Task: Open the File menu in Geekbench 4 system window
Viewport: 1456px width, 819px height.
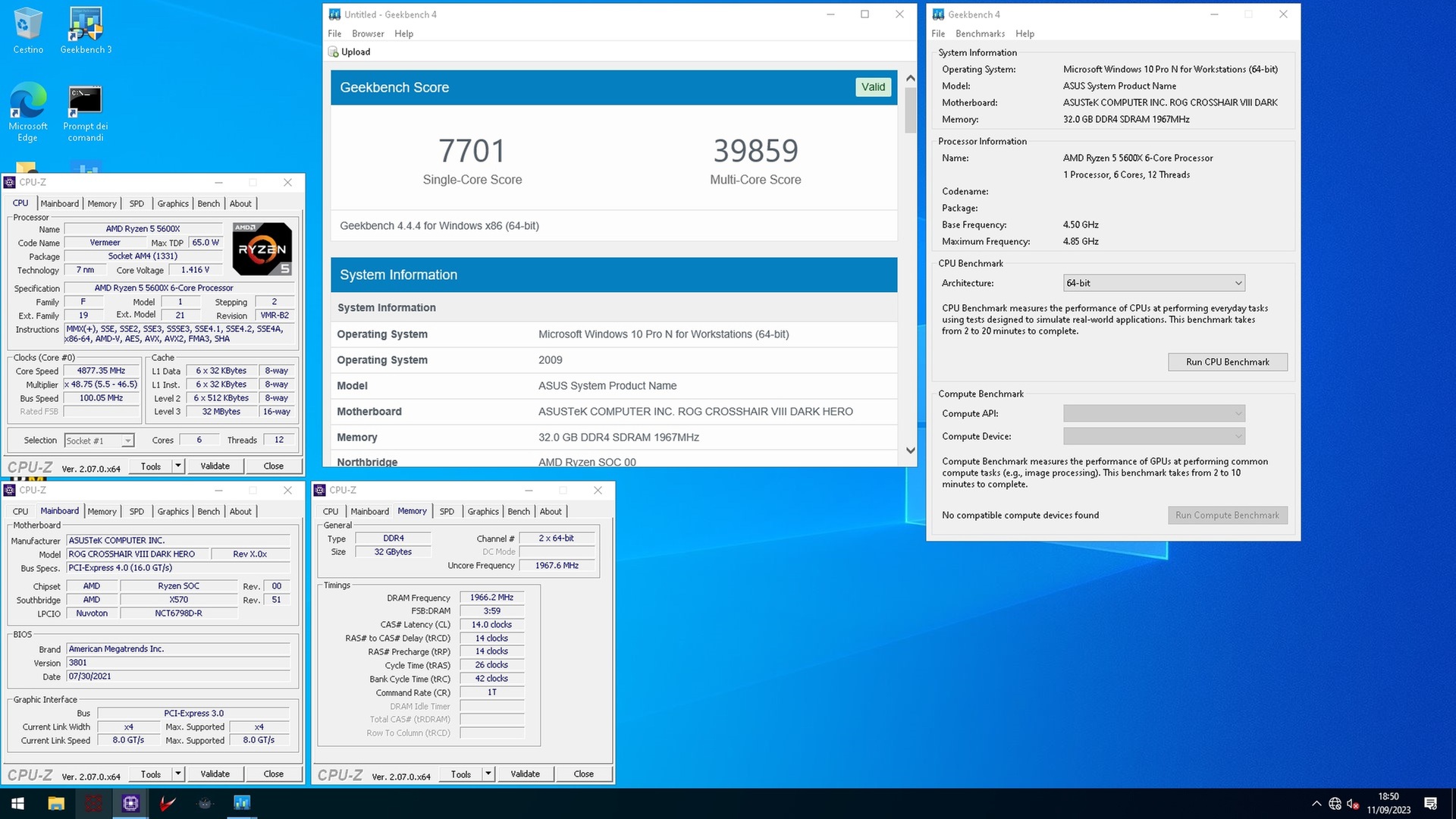Action: click(938, 33)
